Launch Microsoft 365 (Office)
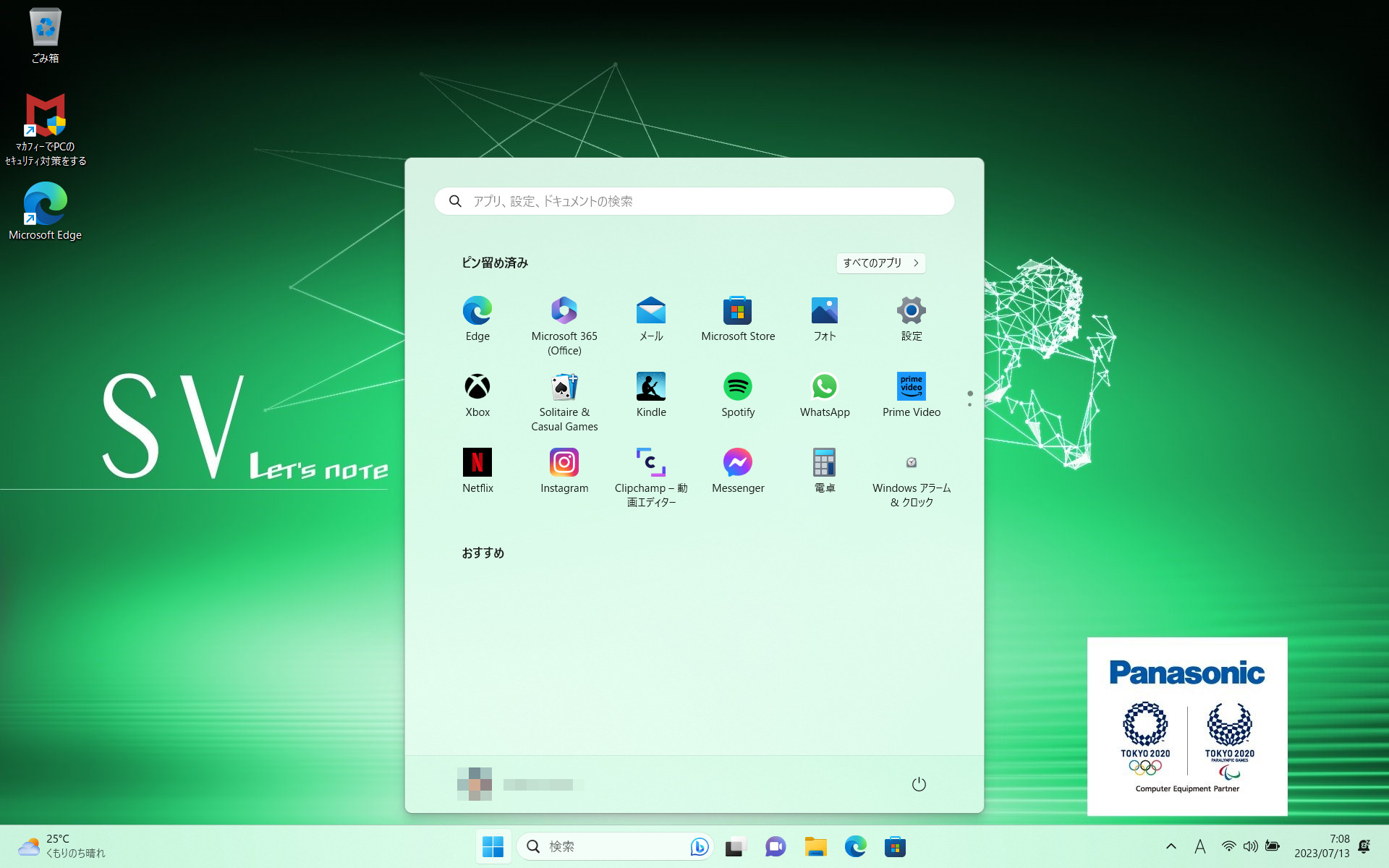Image resolution: width=1389 pixels, height=868 pixels. (564, 325)
